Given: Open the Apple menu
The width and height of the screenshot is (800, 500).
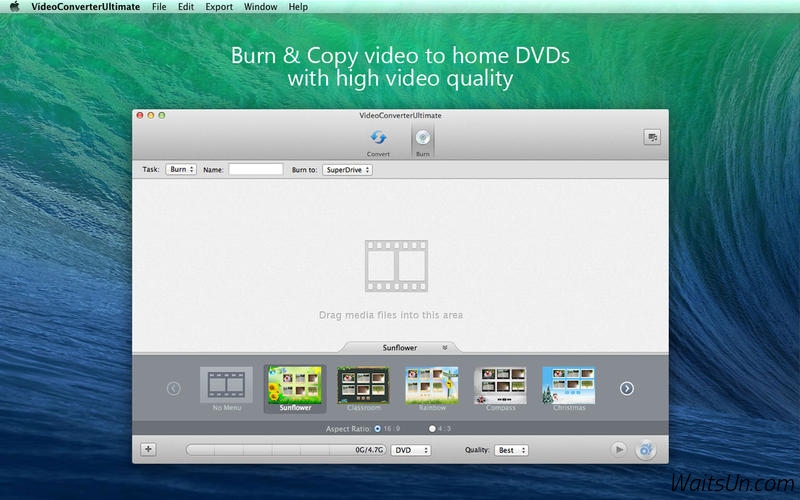Looking at the screenshot, I should click(14, 7).
